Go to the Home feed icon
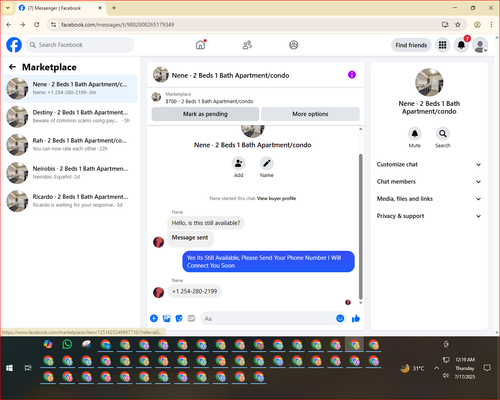The width and height of the screenshot is (500, 400). click(x=200, y=45)
